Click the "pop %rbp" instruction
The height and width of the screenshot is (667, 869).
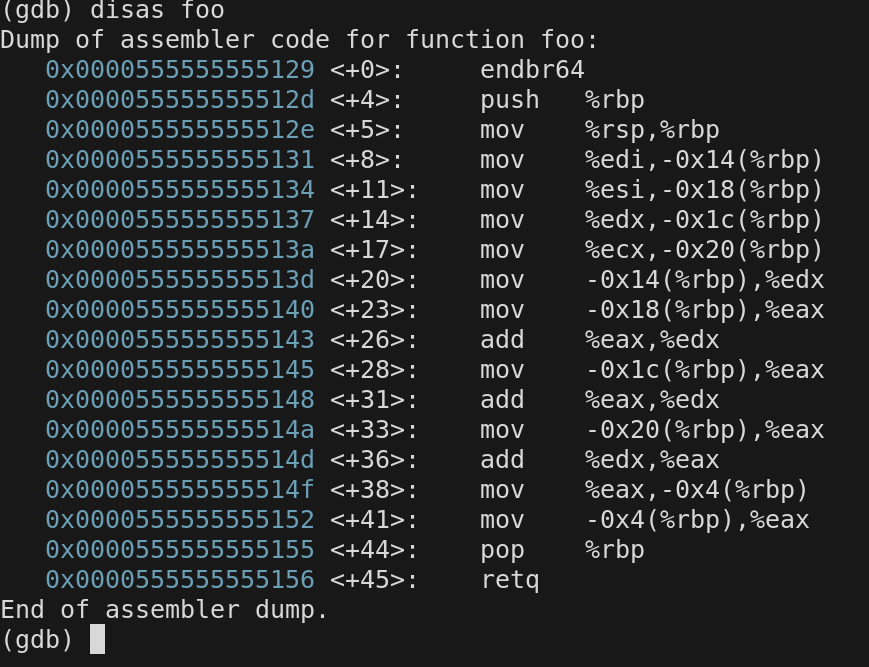pos(561,550)
